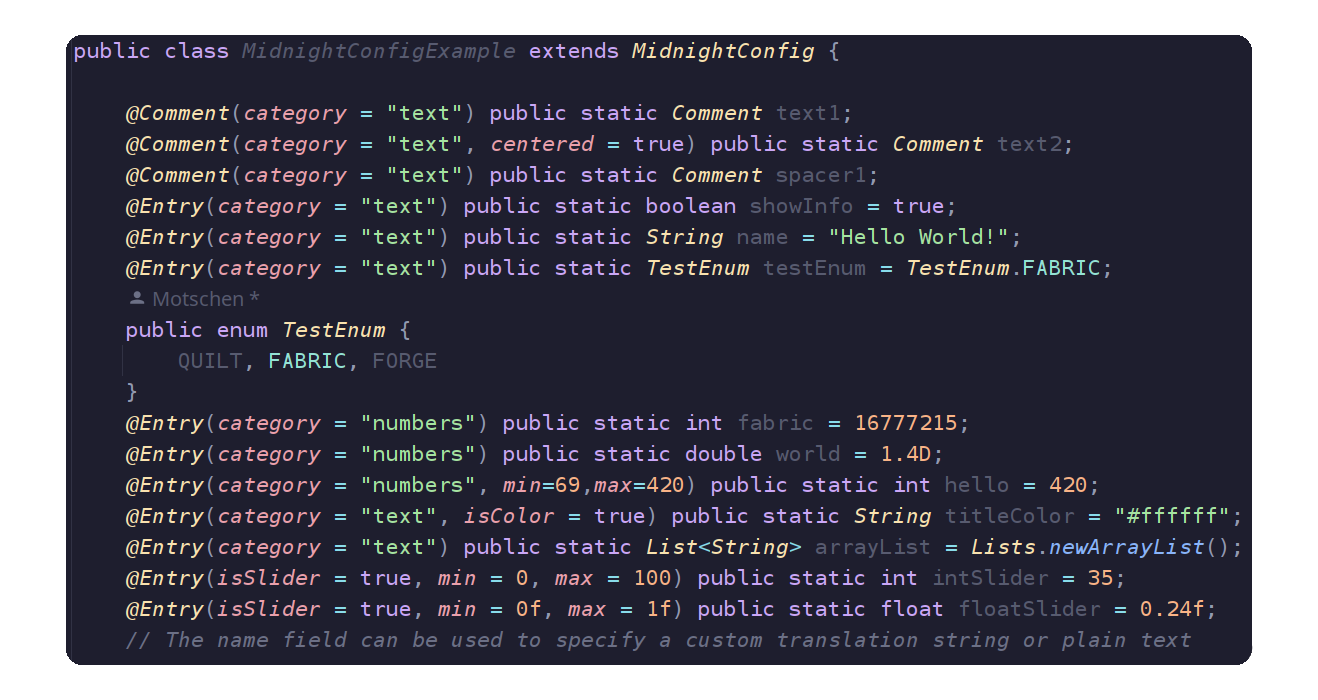Viewport: 1318px width, 700px height.
Task: Click the 1.4D double value
Action: (x=906, y=454)
